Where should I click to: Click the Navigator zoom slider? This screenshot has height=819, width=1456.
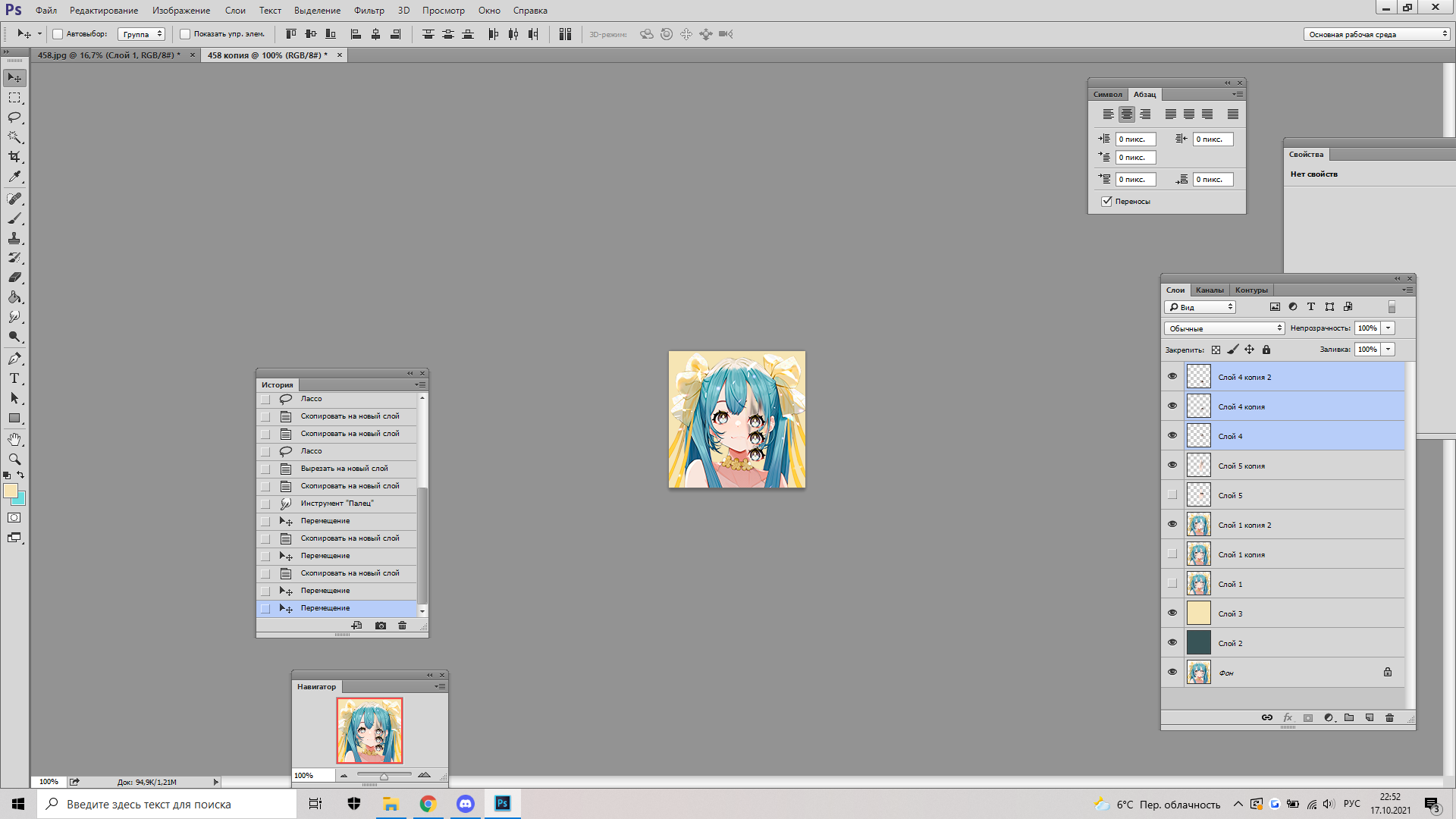[x=384, y=775]
